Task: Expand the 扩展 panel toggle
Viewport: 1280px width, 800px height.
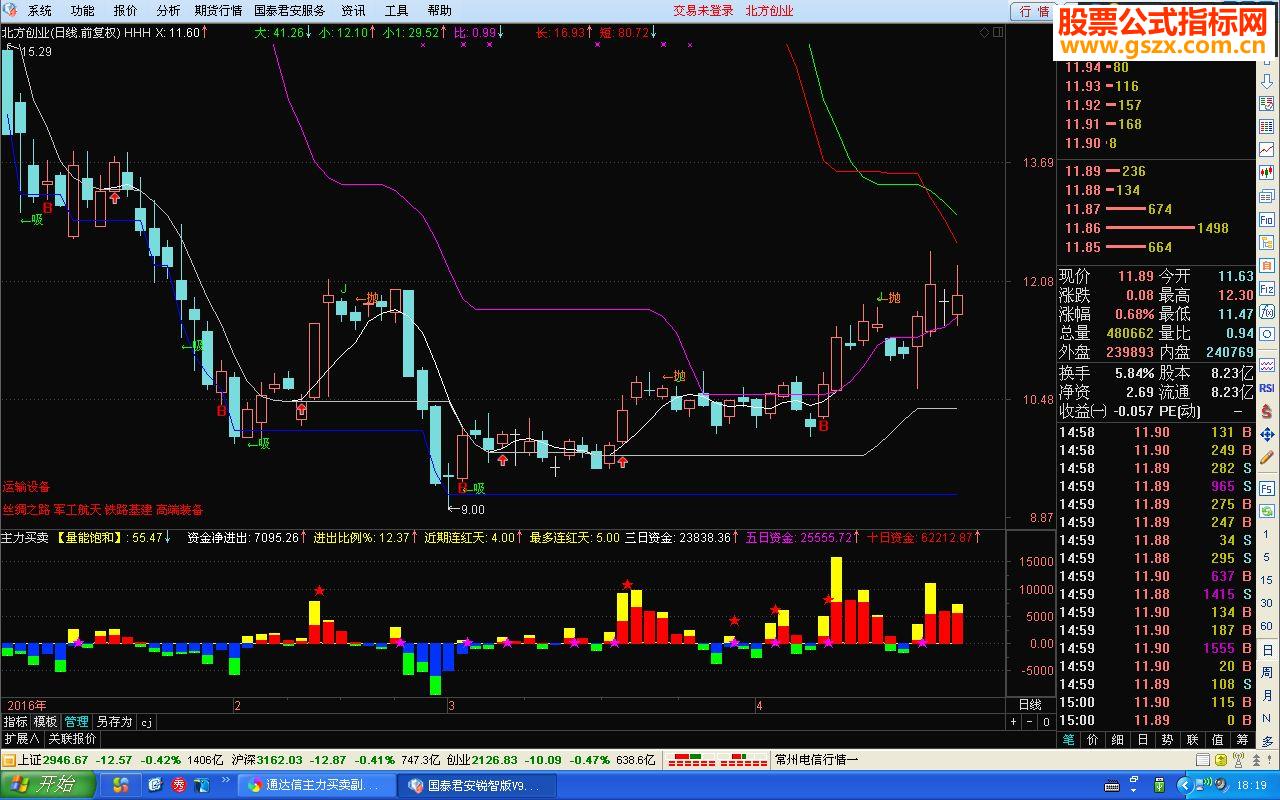Action: [x=21, y=738]
